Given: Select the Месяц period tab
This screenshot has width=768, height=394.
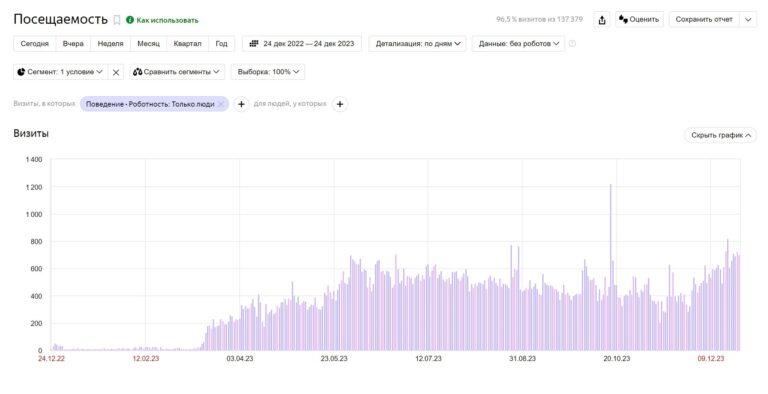Looking at the screenshot, I should pos(148,44).
